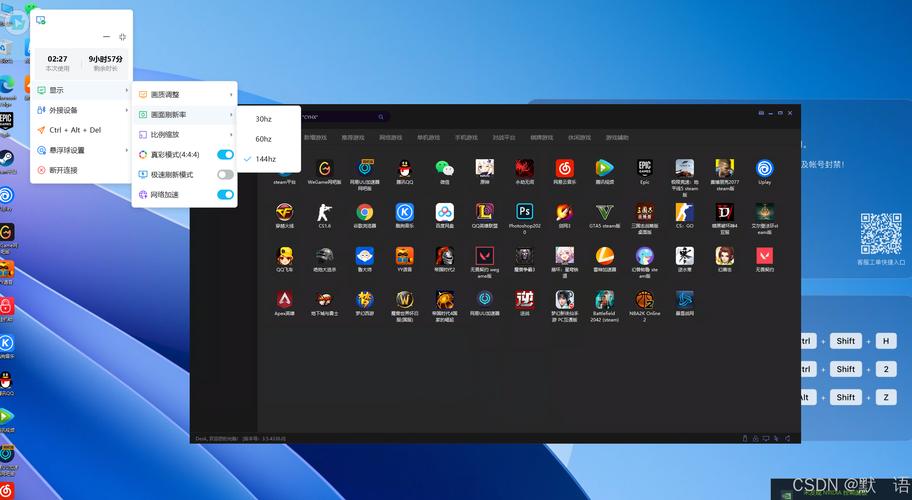Expand the 画质调整 submenu arrow
The width and height of the screenshot is (912, 500).
coord(231,95)
